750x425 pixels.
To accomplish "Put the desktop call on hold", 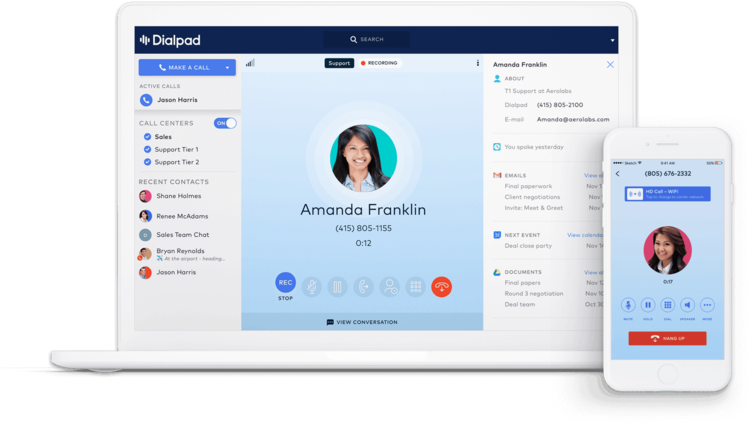I will click(338, 287).
